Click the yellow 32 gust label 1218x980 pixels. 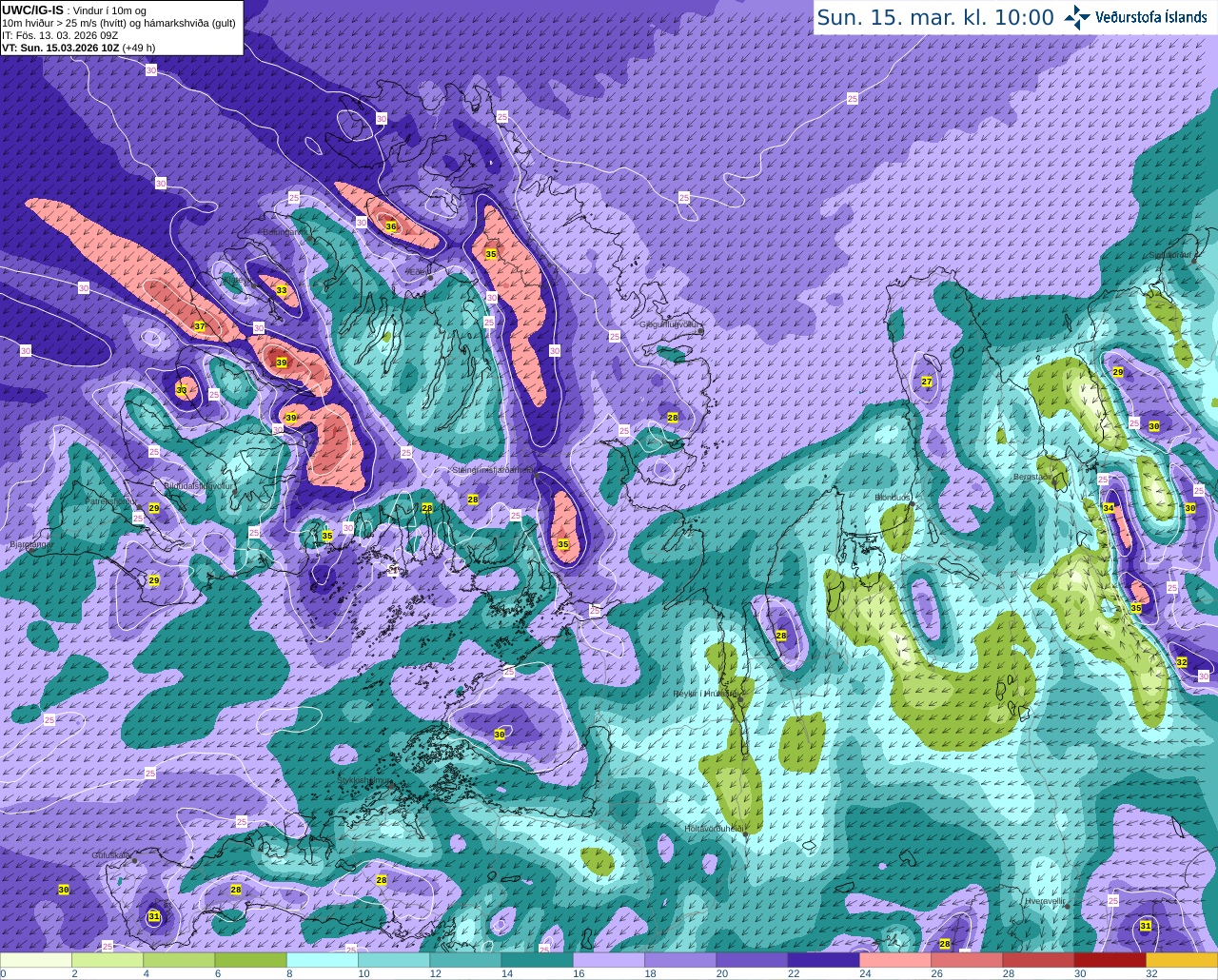[x=1181, y=662]
